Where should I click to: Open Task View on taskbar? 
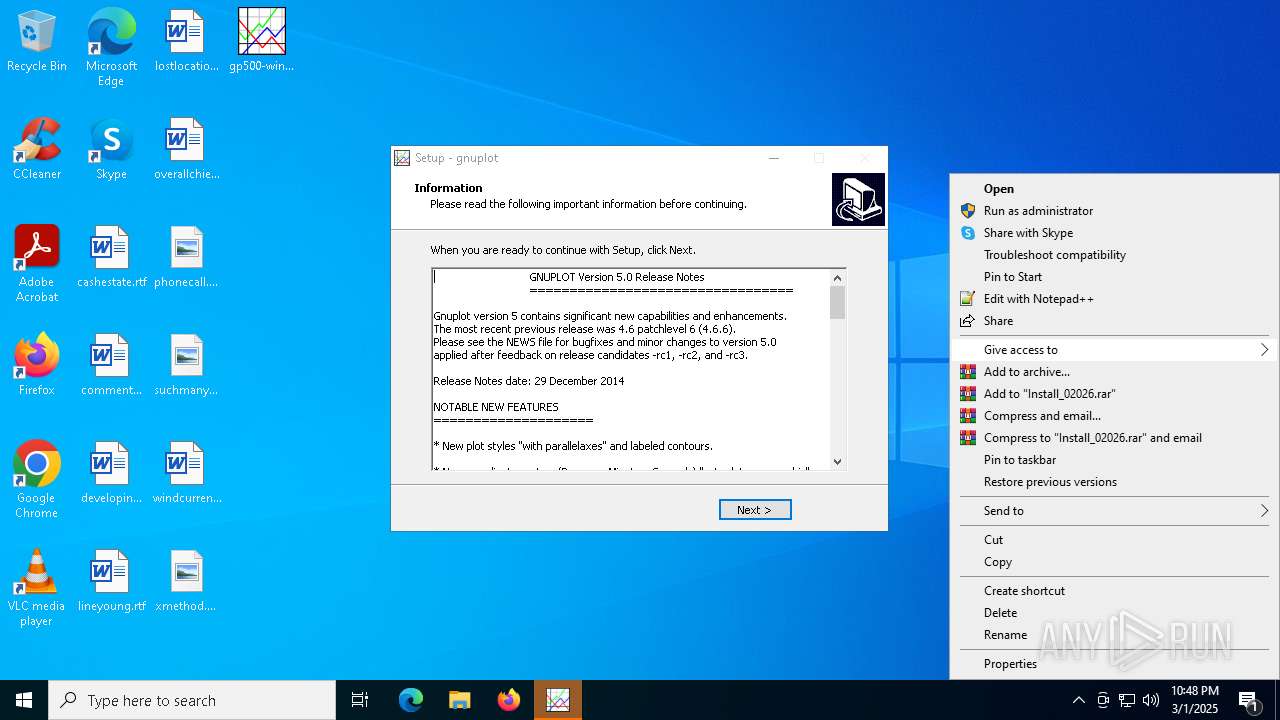[x=360, y=700]
